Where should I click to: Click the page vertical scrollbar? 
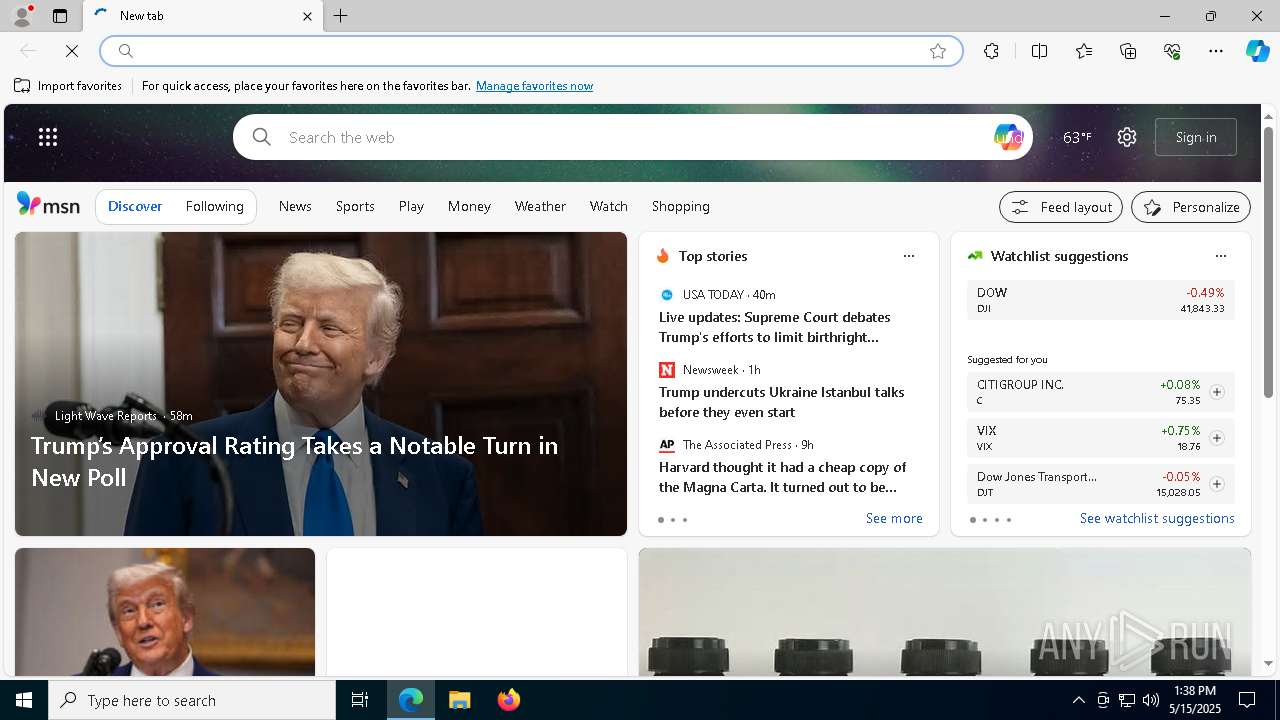click(x=1268, y=262)
